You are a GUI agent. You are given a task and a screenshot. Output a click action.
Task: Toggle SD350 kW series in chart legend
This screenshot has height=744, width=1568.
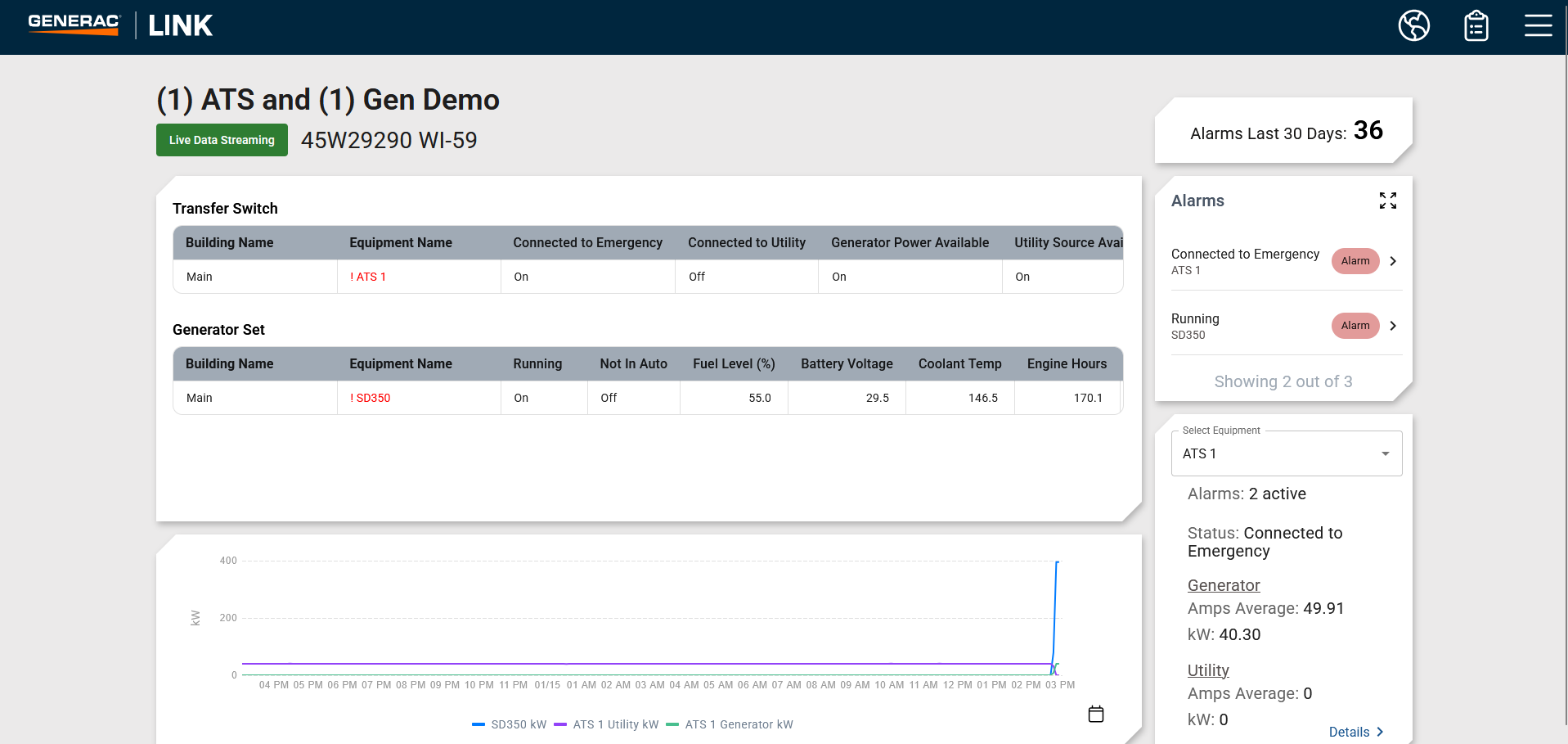[x=510, y=724]
